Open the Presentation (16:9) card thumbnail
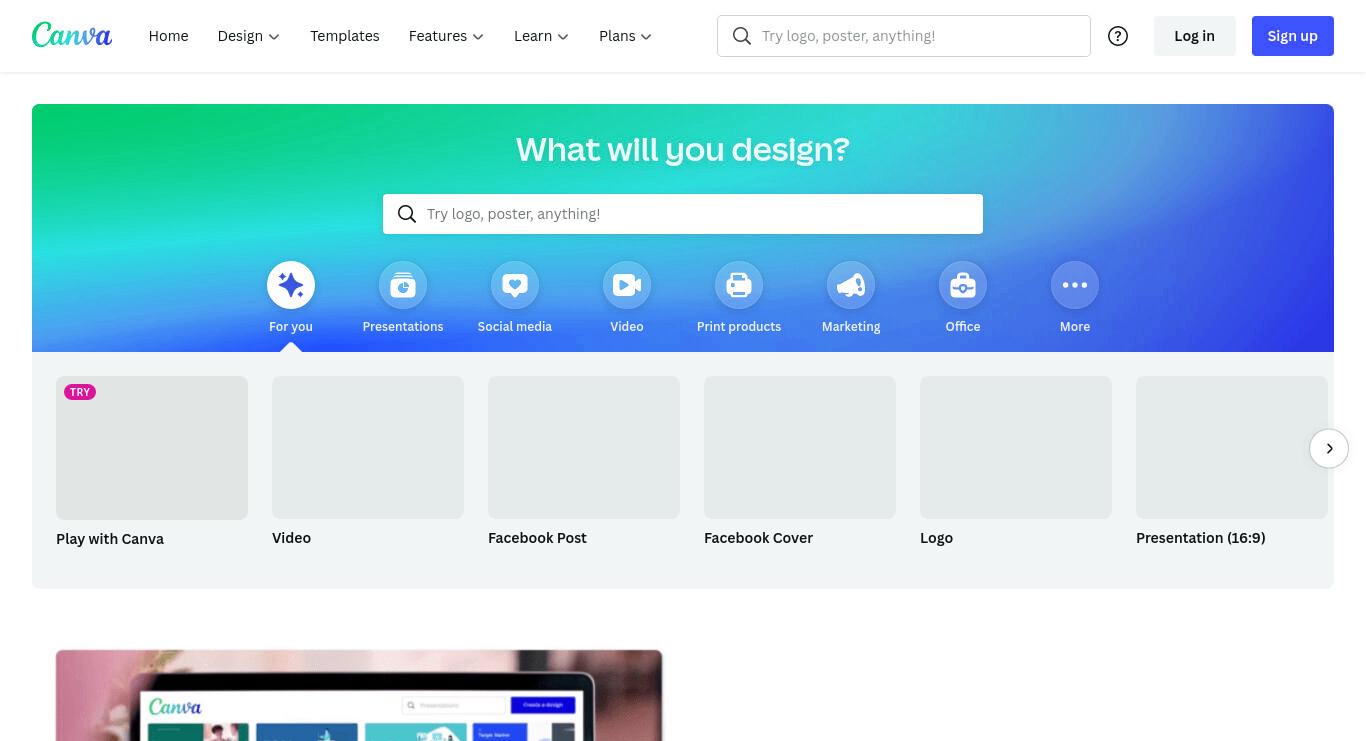Image resolution: width=1366 pixels, height=741 pixels. 1232,447
